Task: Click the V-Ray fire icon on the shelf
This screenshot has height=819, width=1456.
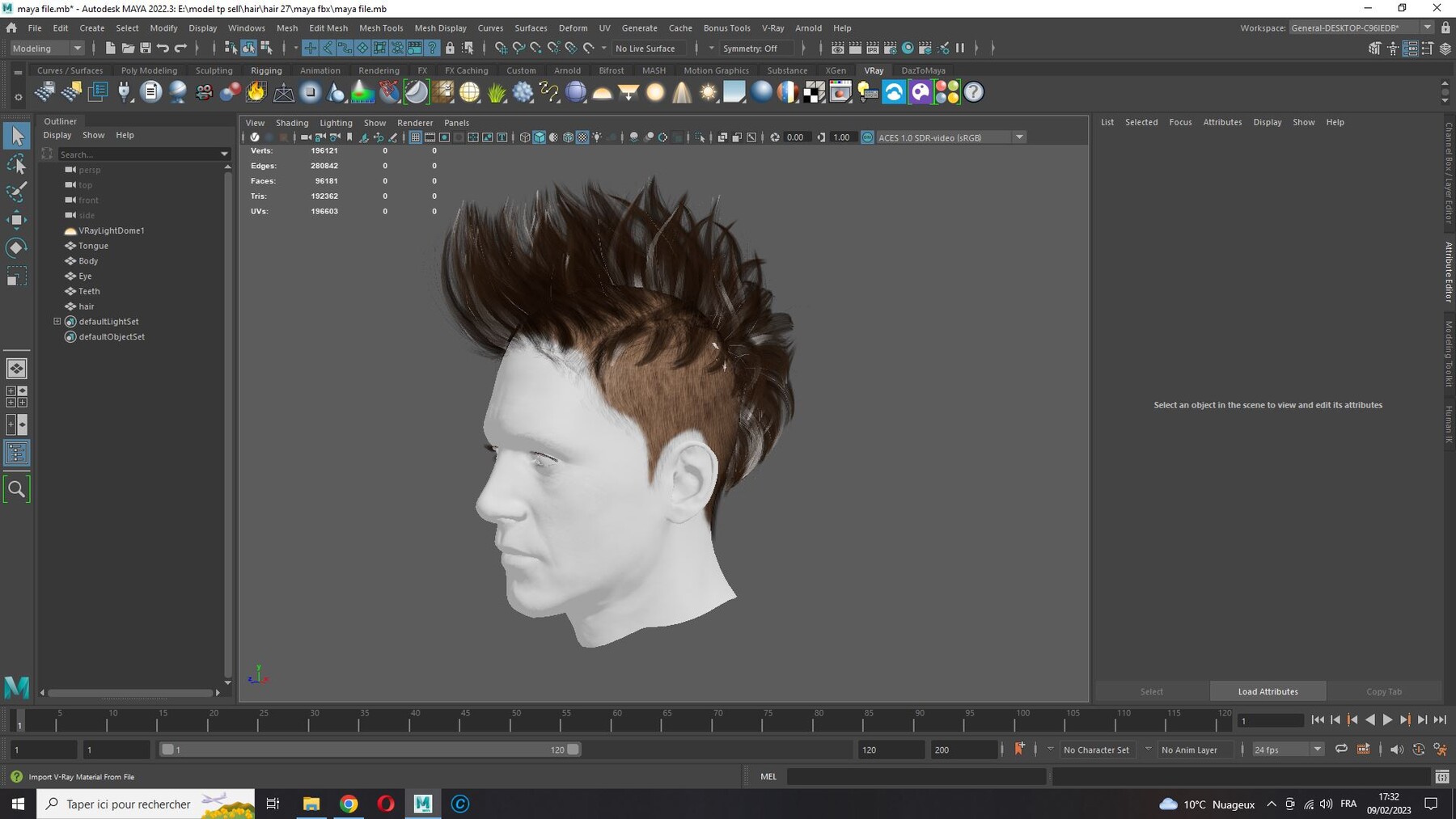Action: tap(256, 92)
